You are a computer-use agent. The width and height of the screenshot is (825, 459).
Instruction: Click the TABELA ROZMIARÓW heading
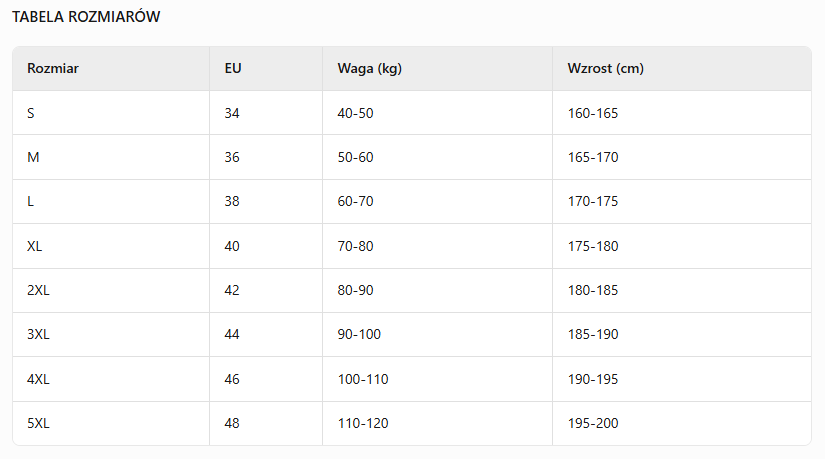[86, 17]
